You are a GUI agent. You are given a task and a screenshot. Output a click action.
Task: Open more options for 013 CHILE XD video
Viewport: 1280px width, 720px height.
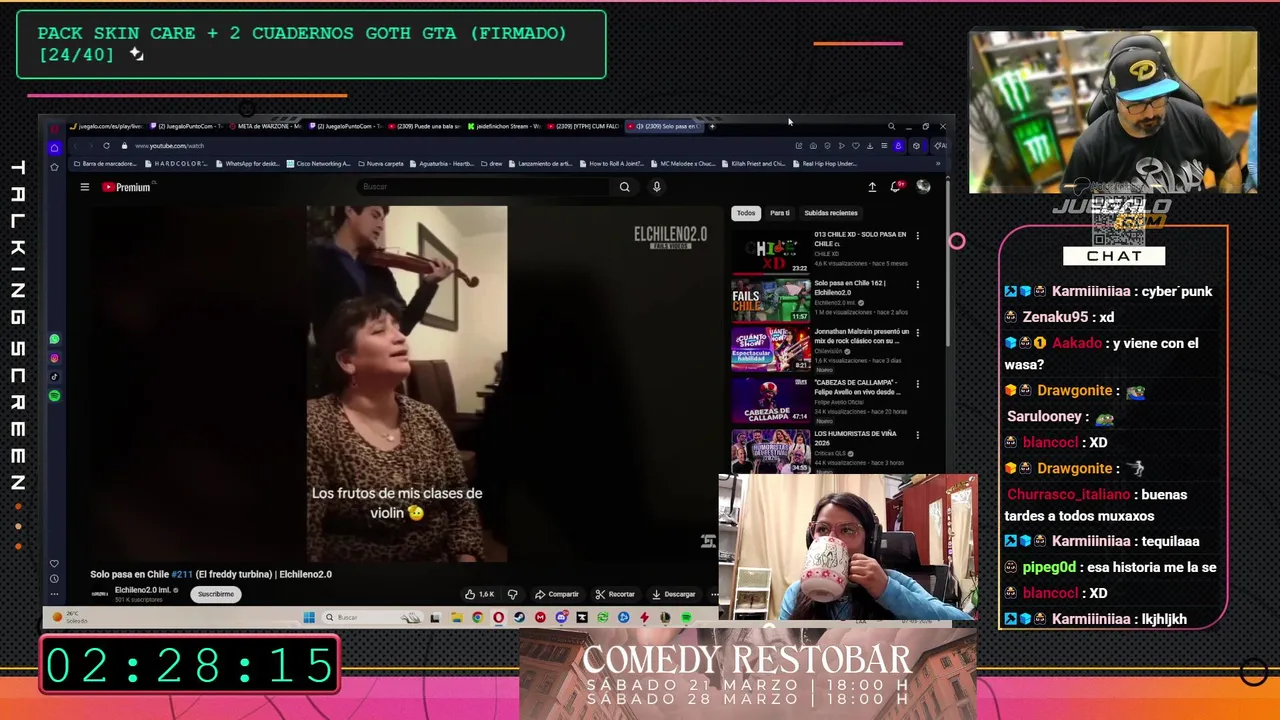[917, 236]
